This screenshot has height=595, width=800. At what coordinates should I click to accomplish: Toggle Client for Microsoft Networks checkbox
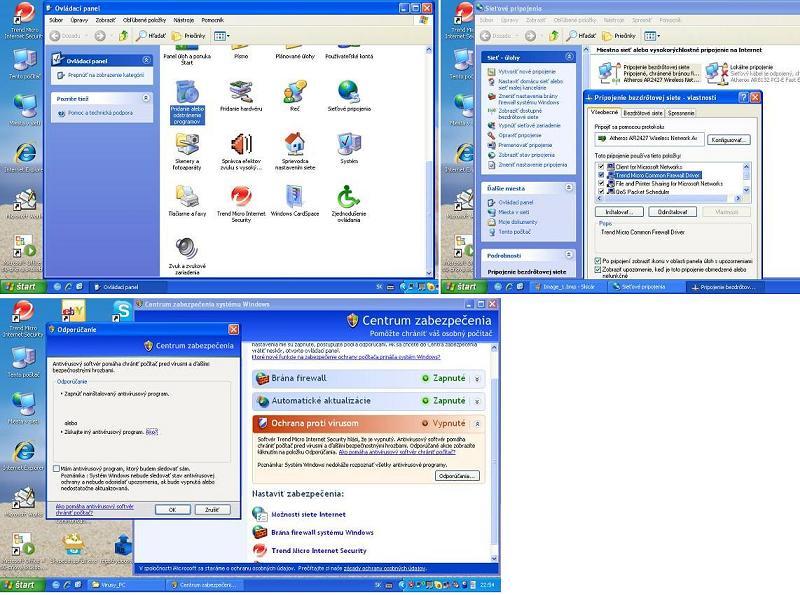(601, 167)
